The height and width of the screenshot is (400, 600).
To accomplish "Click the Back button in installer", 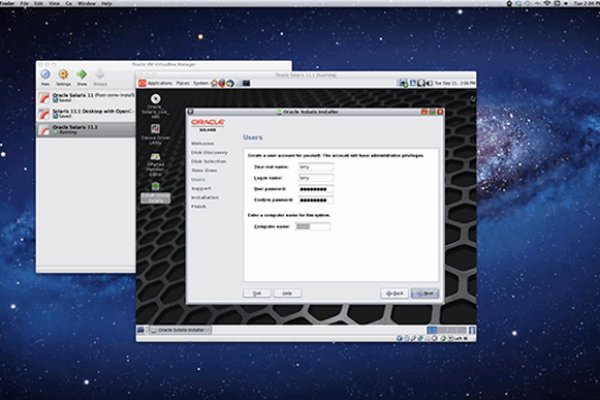I will point(395,293).
